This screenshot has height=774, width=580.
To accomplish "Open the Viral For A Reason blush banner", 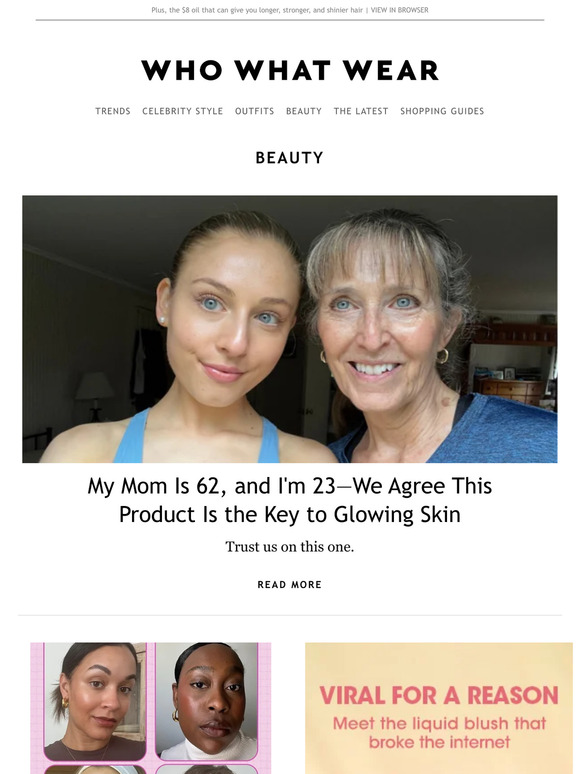I will click(439, 708).
